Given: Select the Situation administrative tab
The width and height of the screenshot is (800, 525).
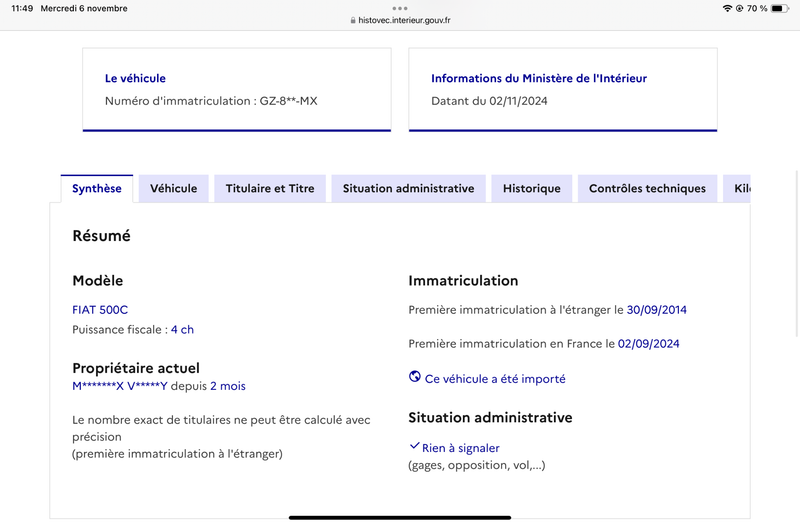Looking at the screenshot, I should [x=409, y=188].
